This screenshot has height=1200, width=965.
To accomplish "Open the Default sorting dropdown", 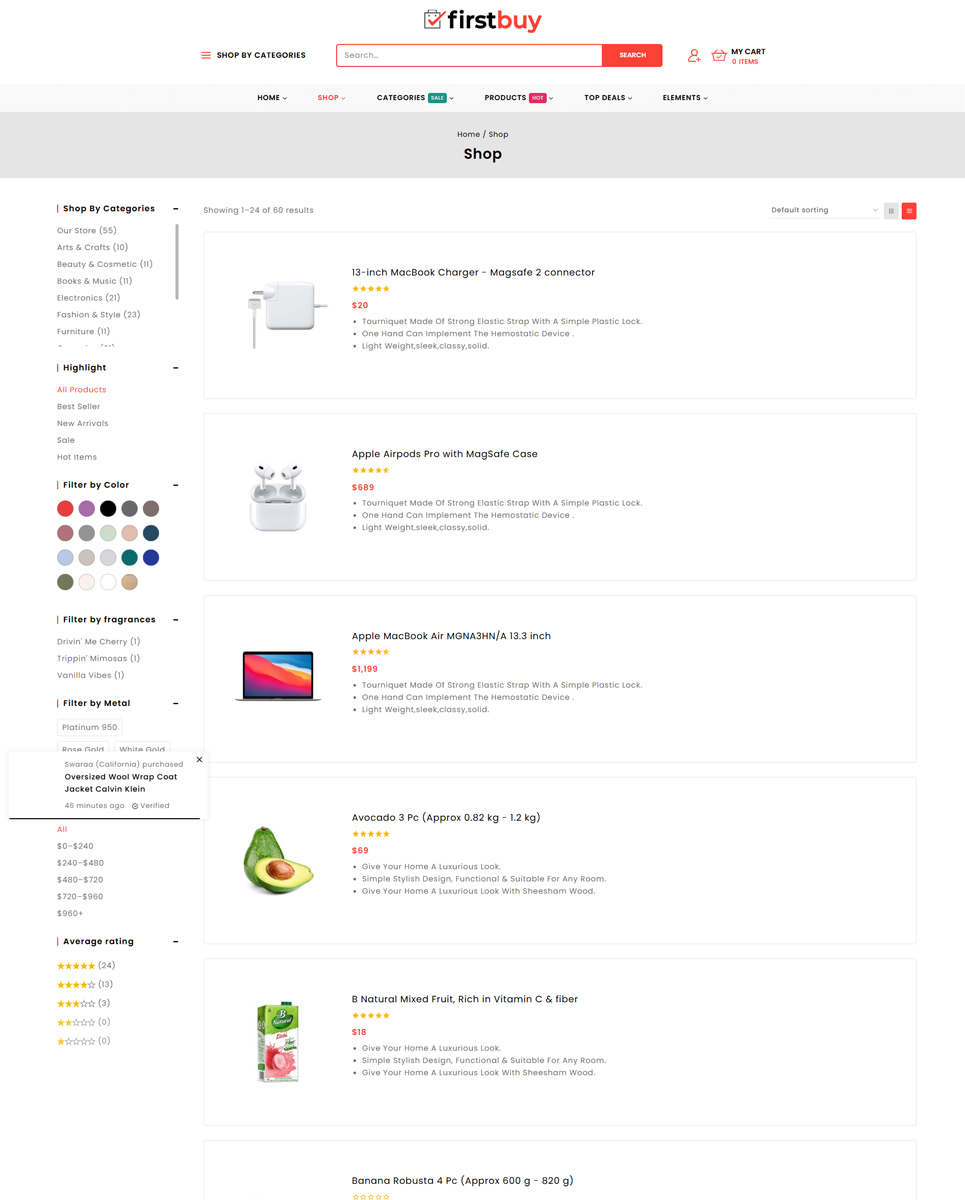I will (824, 211).
